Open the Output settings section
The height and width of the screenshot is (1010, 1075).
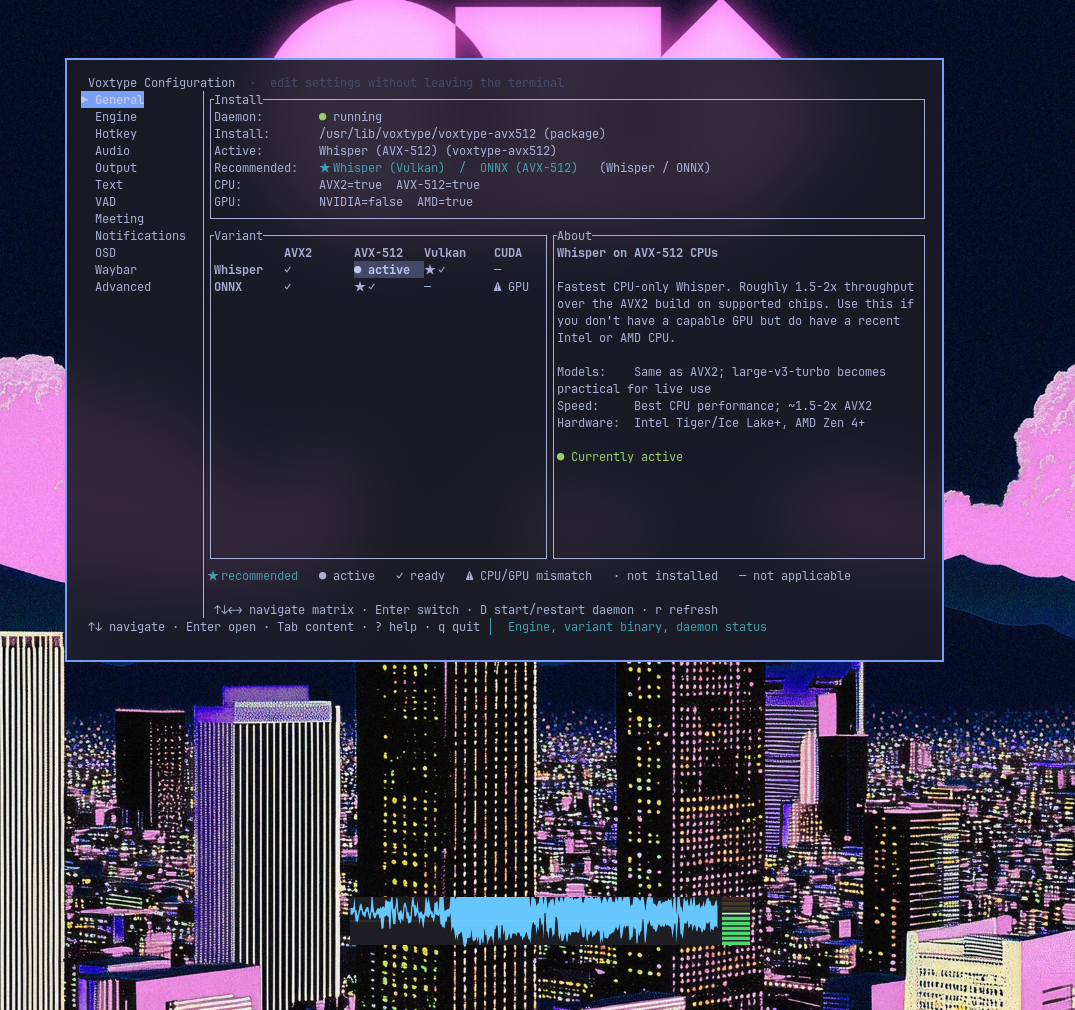click(x=116, y=168)
